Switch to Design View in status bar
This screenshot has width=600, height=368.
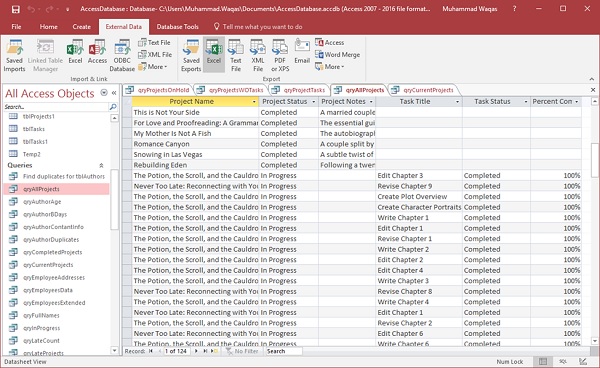tap(583, 361)
